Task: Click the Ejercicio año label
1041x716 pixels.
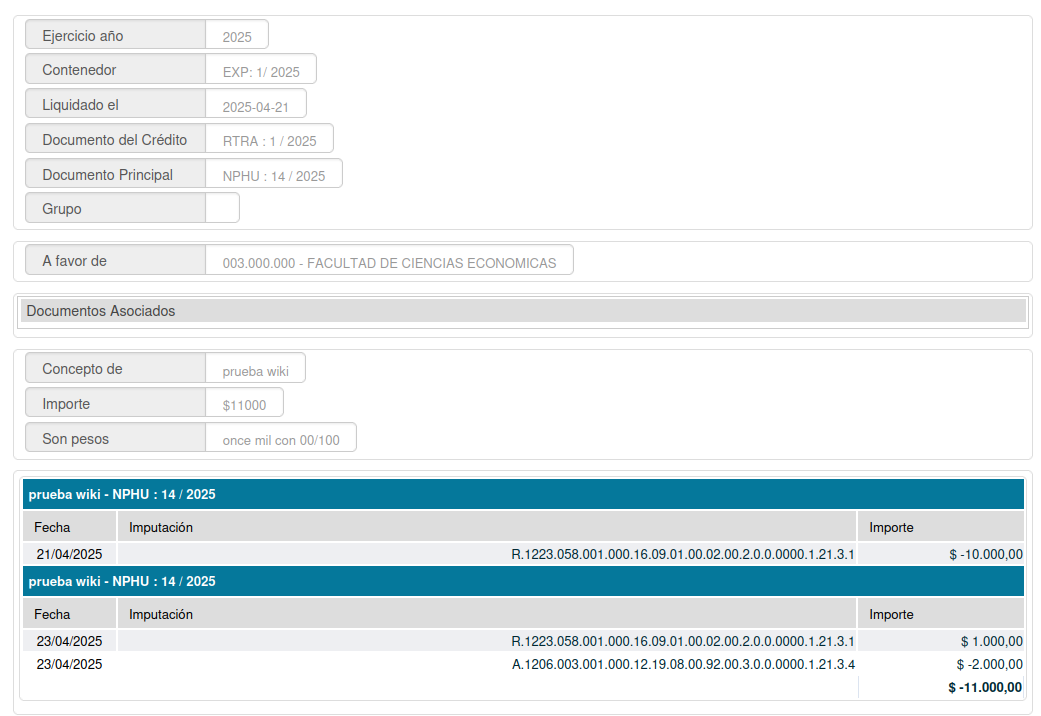Action: tap(83, 36)
